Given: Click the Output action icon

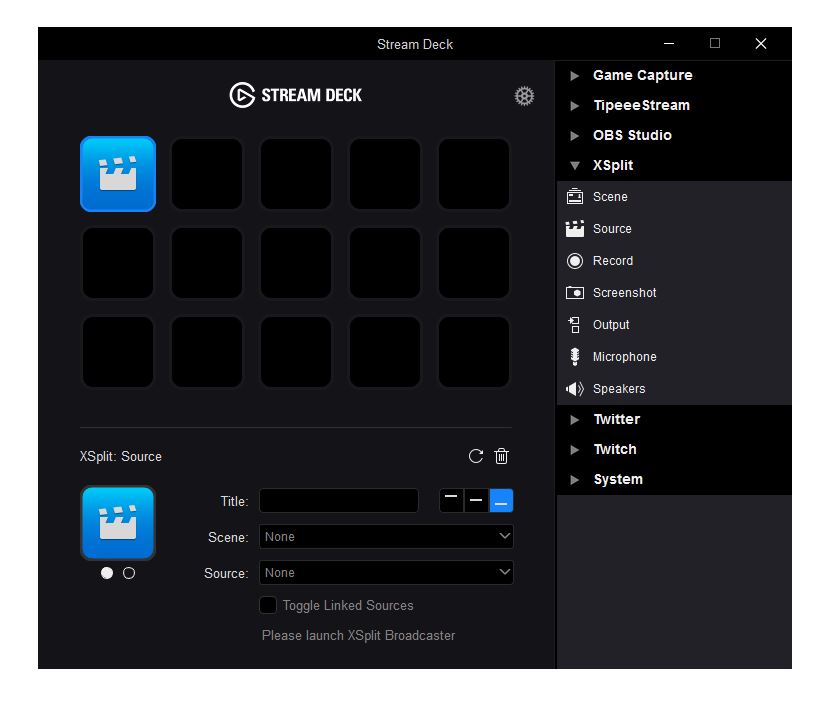Looking at the screenshot, I should pyautogui.click(x=574, y=325).
